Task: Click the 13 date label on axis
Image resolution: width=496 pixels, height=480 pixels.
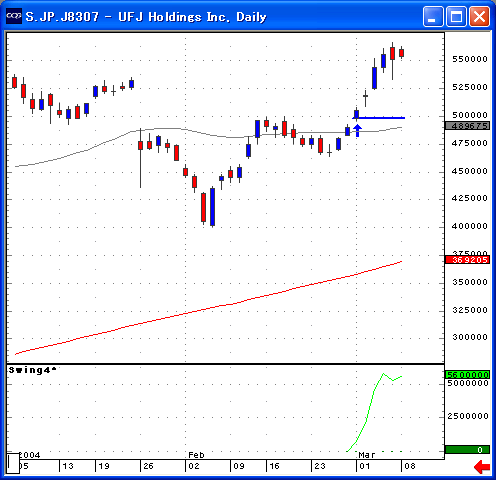Action: coord(68,466)
